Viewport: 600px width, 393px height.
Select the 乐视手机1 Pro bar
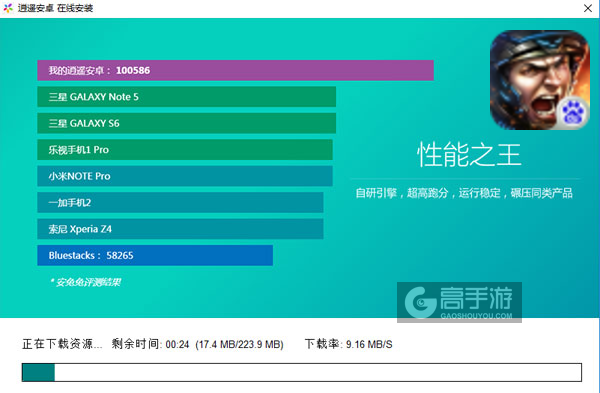click(185, 150)
